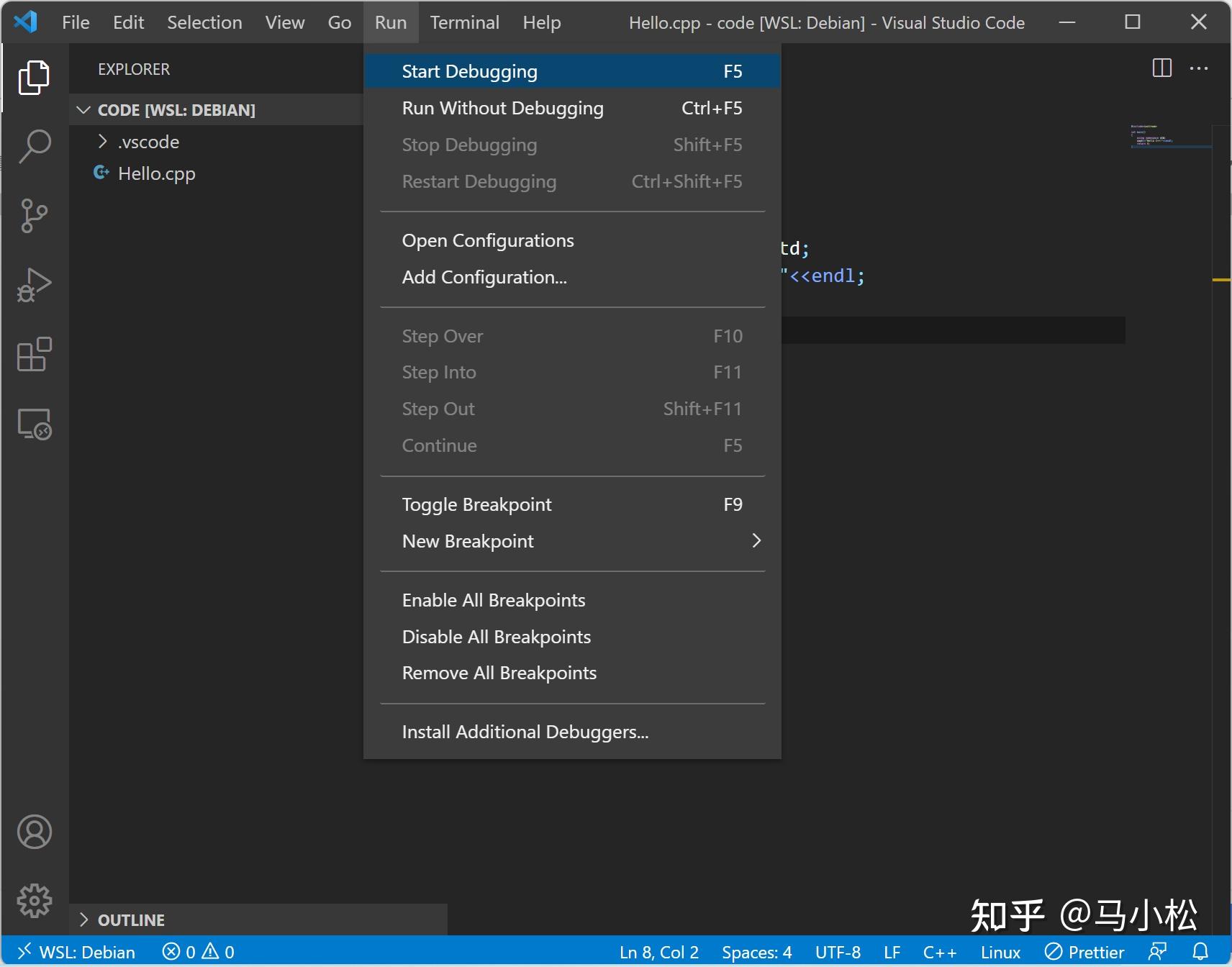The height and width of the screenshot is (967, 1232).
Task: Click the C++ language mode indicator
Action: (940, 952)
